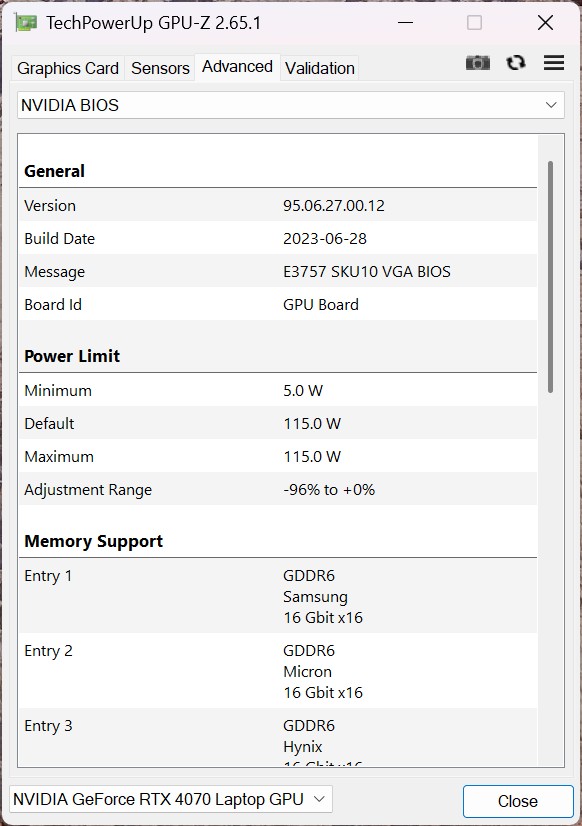Click the Entry 1 Samsung memory row

[278, 596]
